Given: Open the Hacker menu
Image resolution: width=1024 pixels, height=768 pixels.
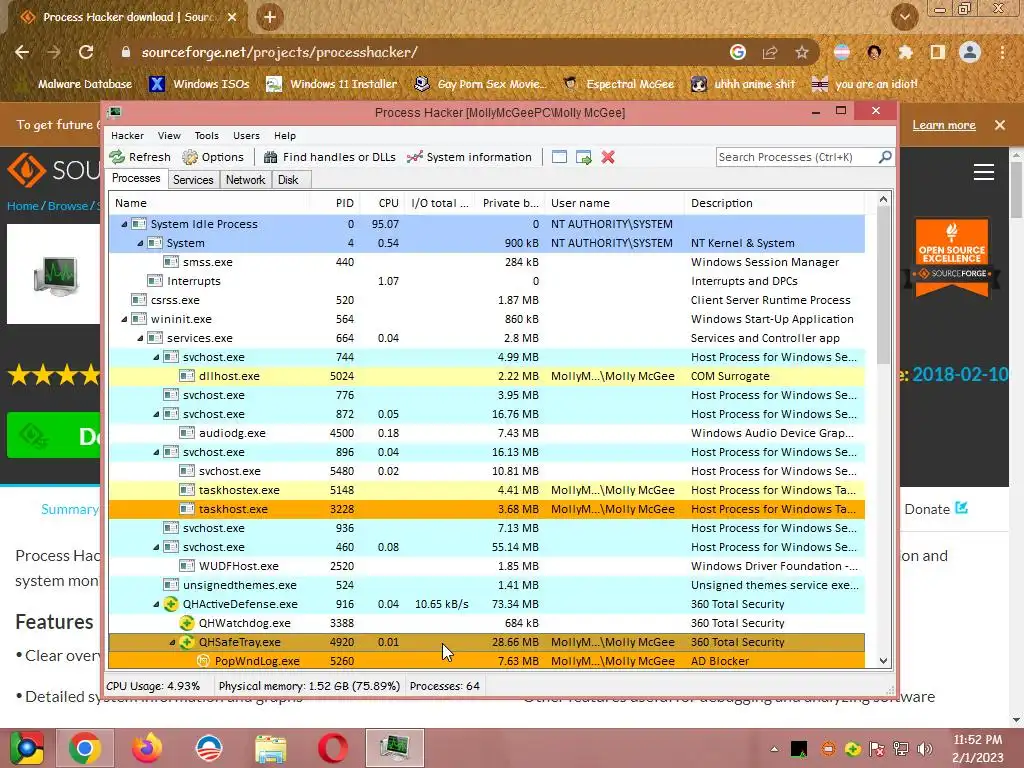Looking at the screenshot, I should (x=127, y=135).
